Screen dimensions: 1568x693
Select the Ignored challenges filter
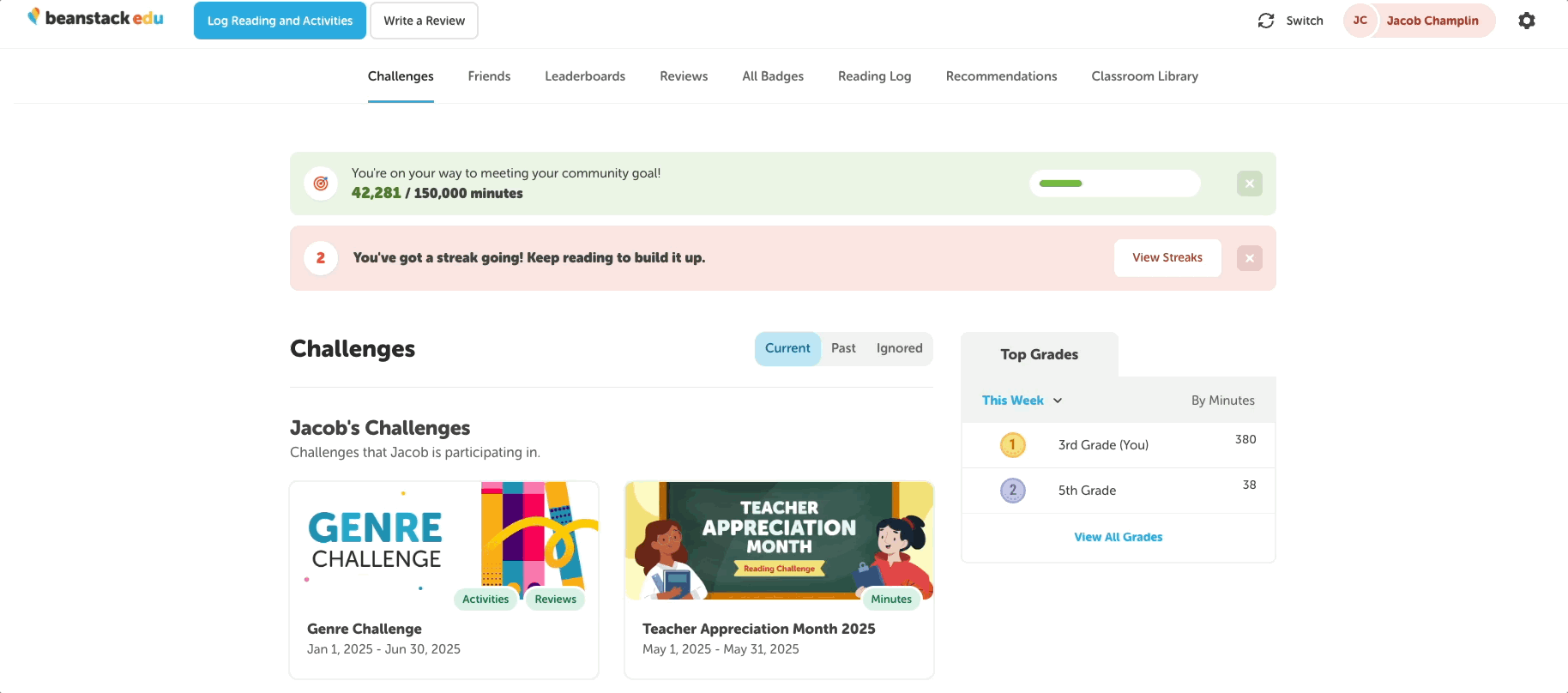[900, 349]
